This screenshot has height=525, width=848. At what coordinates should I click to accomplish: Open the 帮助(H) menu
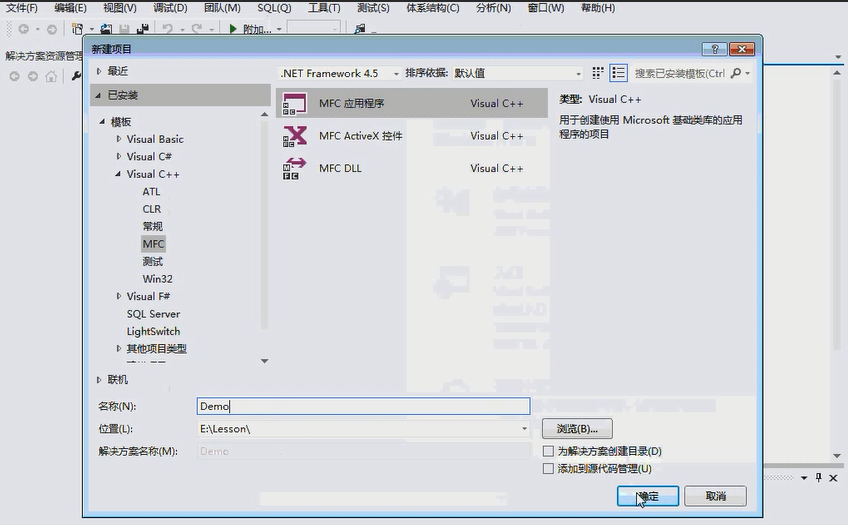tap(598, 8)
